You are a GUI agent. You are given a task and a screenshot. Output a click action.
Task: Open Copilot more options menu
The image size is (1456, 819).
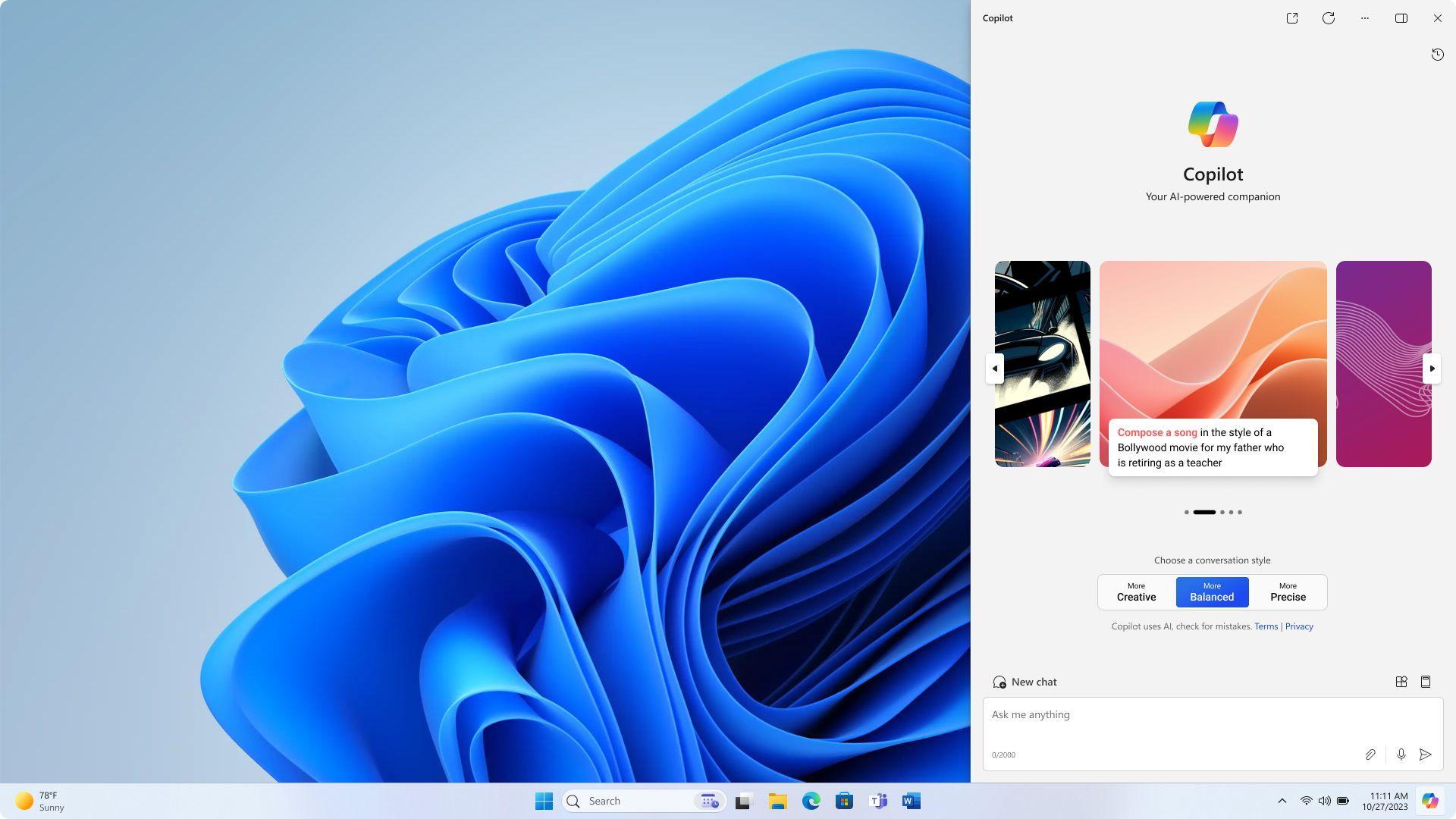point(1365,18)
